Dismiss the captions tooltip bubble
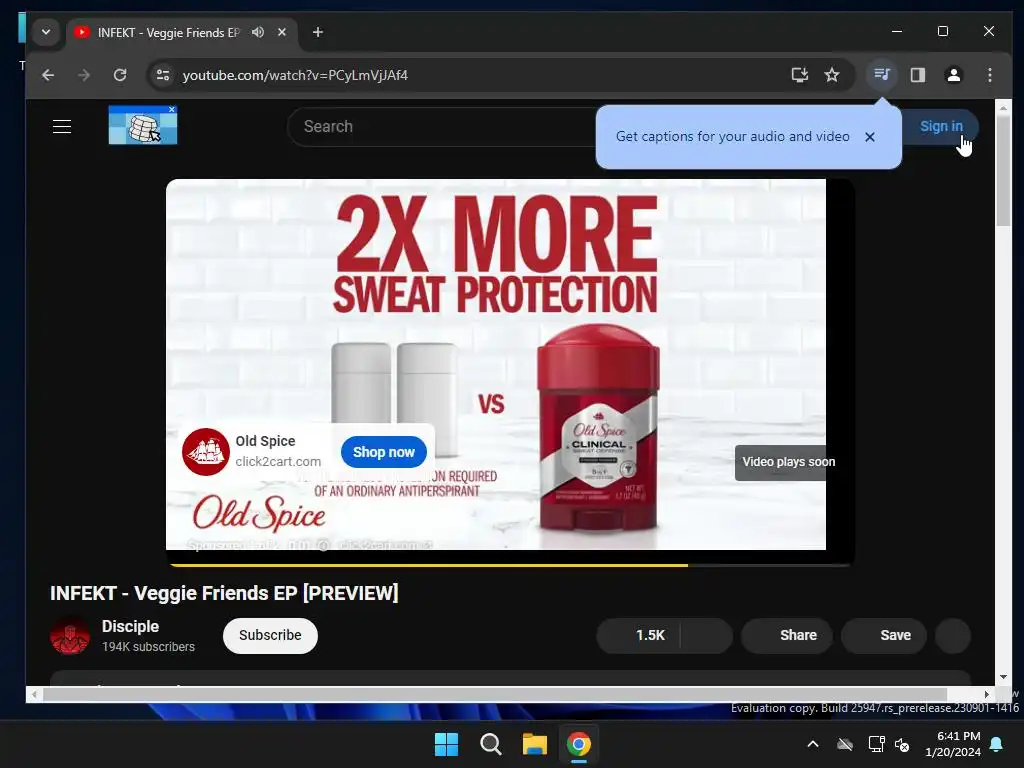 point(869,137)
